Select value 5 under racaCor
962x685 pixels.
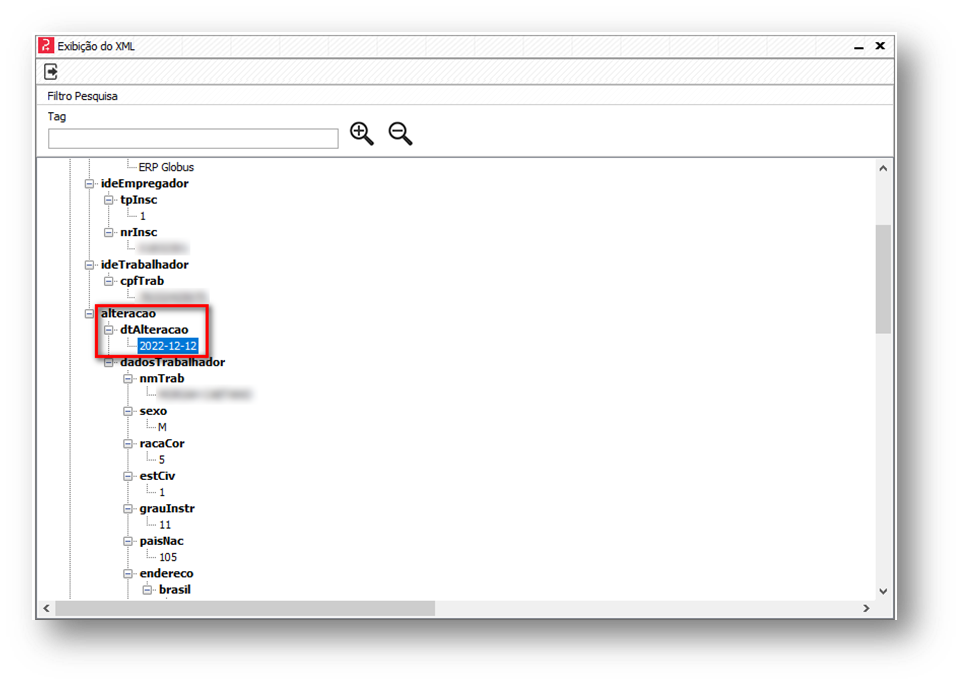[162, 460]
